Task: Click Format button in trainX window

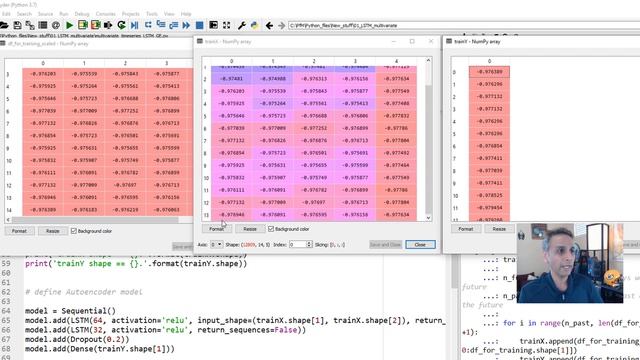Action: (x=217, y=229)
